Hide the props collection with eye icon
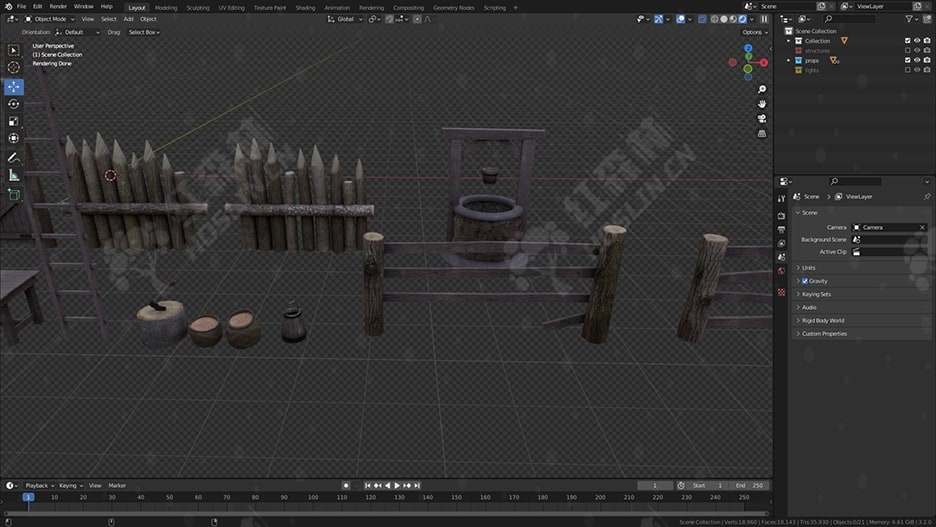The image size is (936, 527). coord(917,60)
